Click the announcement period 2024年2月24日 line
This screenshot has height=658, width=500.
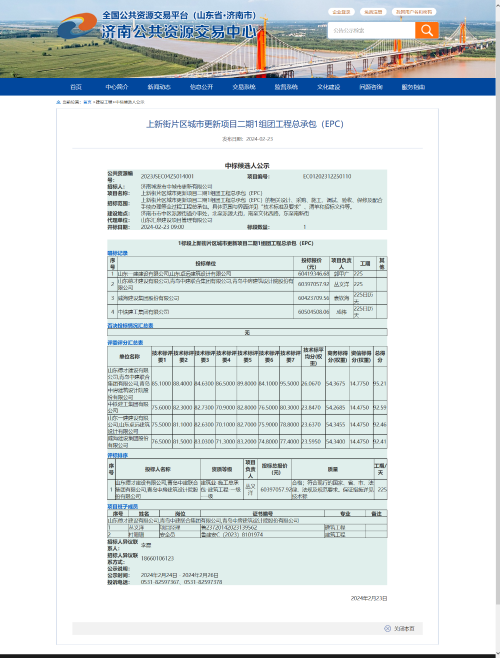[x=180, y=575]
